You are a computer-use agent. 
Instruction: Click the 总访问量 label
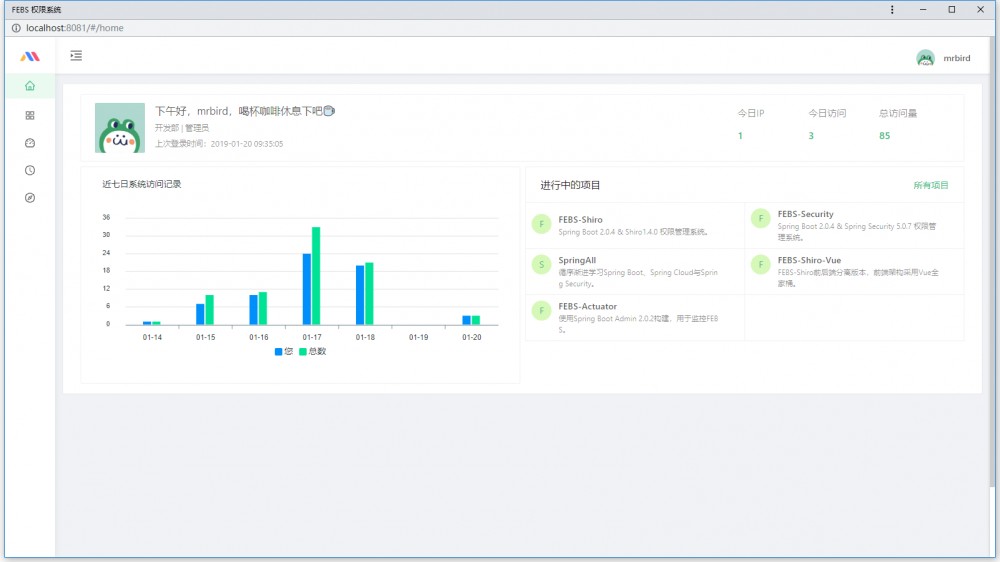click(898, 113)
